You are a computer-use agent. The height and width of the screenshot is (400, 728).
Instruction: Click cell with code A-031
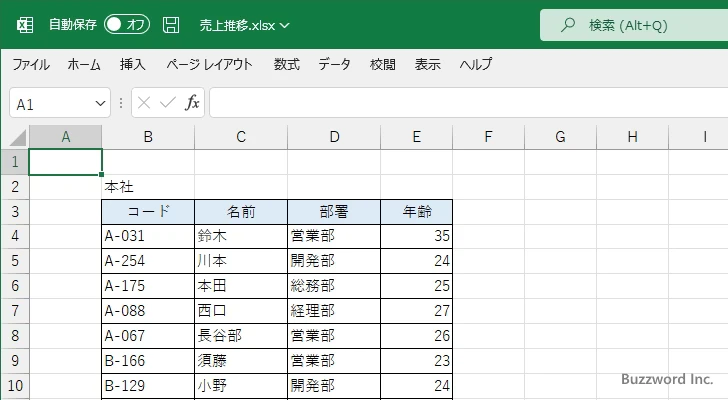(148, 236)
